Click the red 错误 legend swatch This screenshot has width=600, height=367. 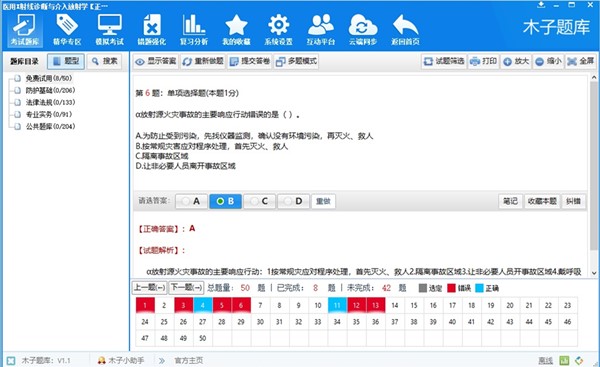pyautogui.click(x=452, y=288)
